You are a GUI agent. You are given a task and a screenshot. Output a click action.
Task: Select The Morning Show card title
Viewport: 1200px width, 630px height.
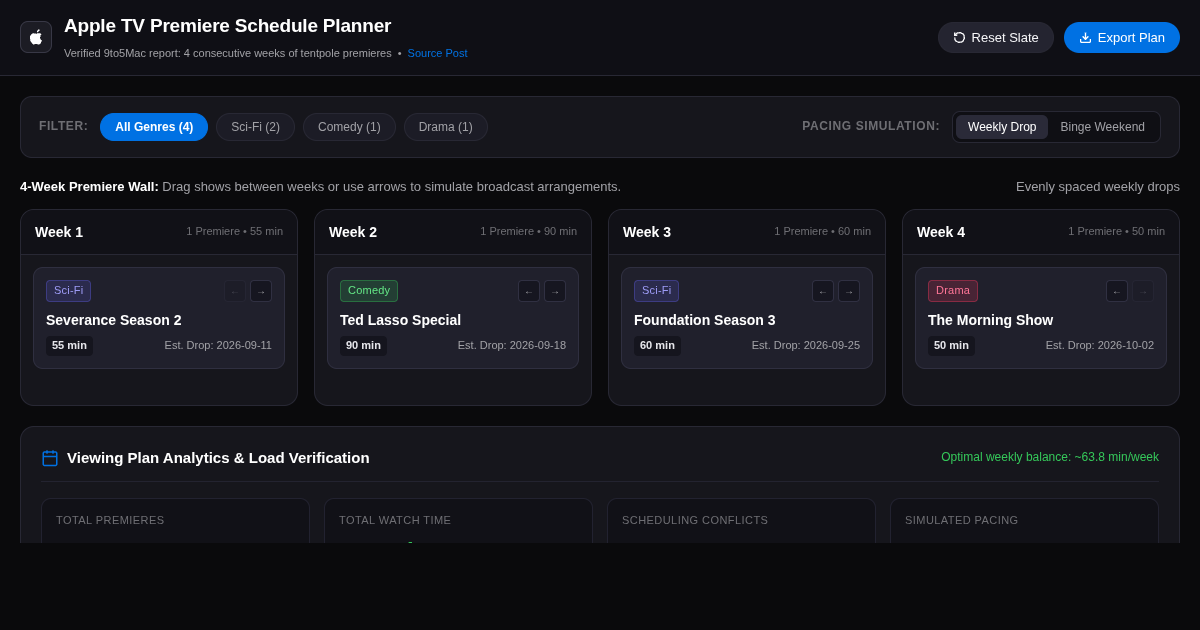[x=990, y=320]
